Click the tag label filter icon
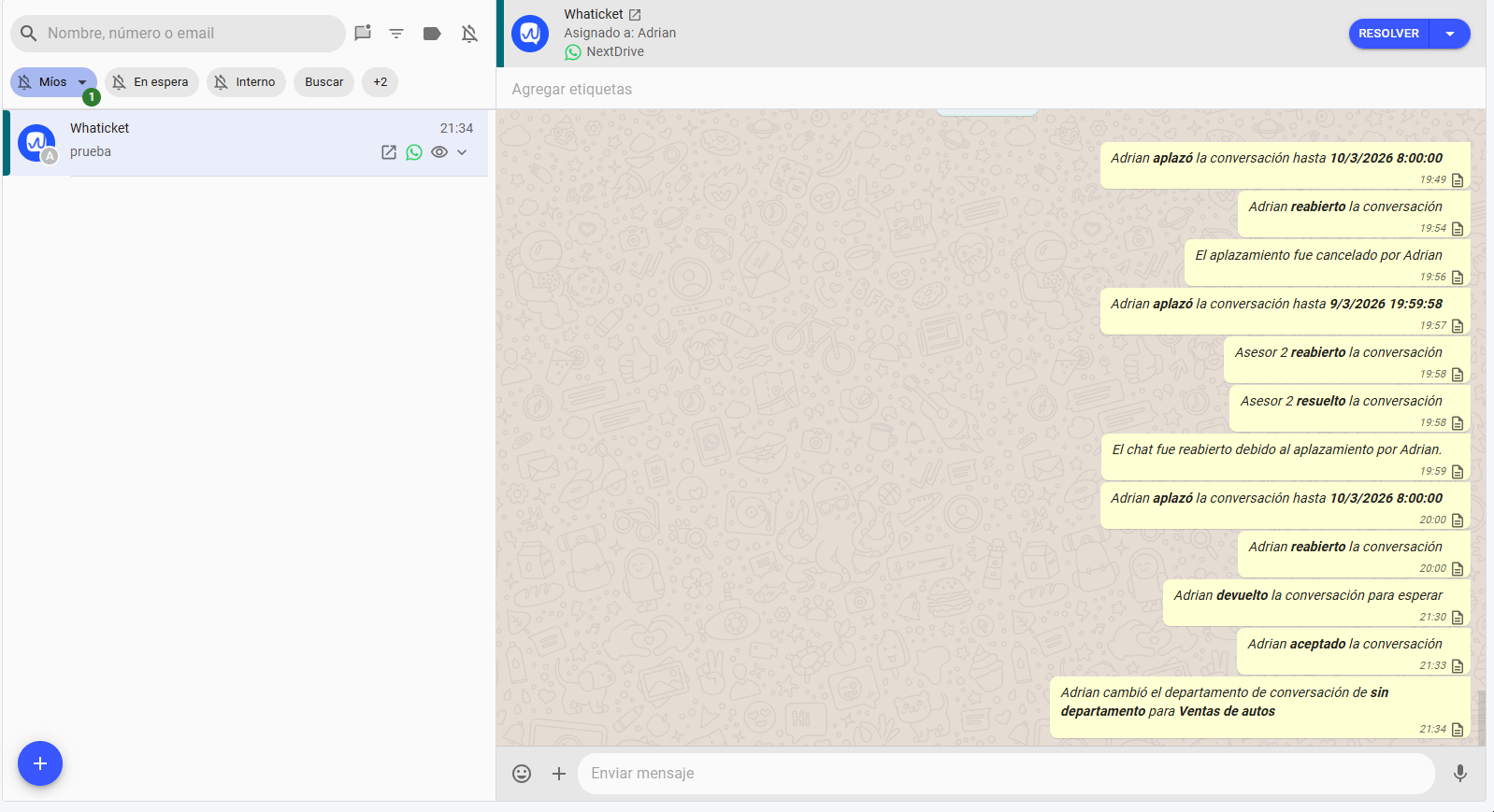Screen dimensions: 1494x812 [432, 34]
